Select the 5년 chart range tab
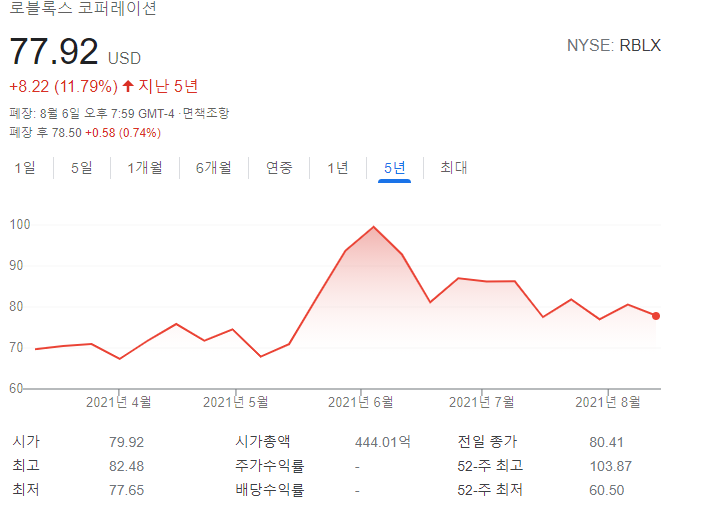705x514 pixels. click(394, 168)
